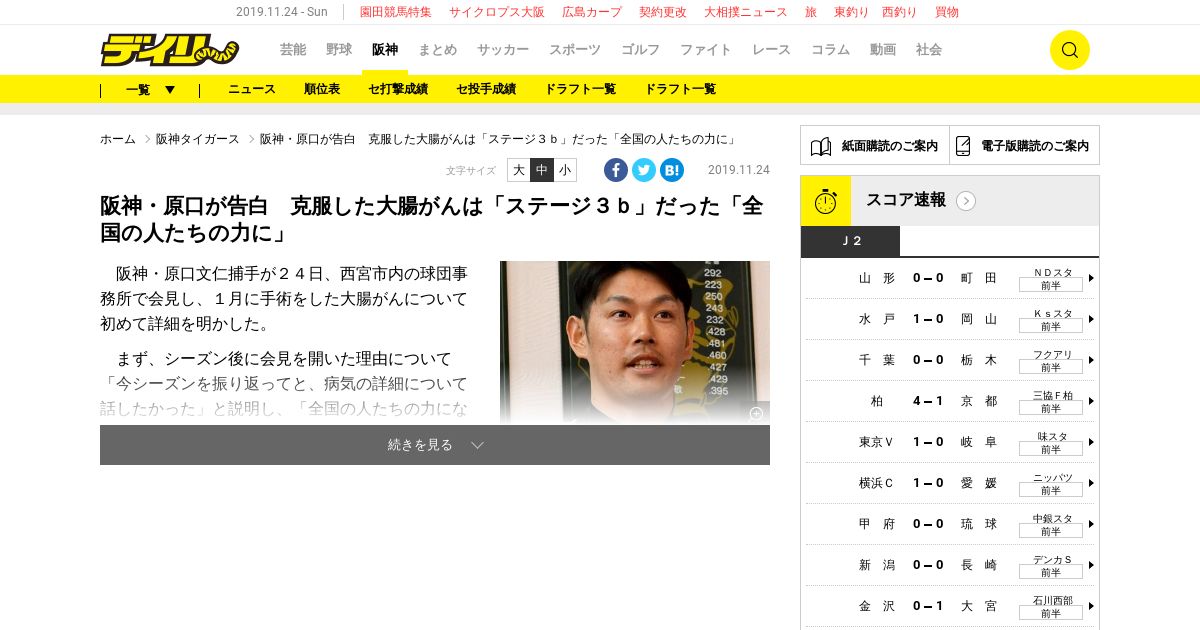1200x630 pixels.
Task: Open 順位表 in the yellow submenu
Action: pyautogui.click(x=322, y=89)
